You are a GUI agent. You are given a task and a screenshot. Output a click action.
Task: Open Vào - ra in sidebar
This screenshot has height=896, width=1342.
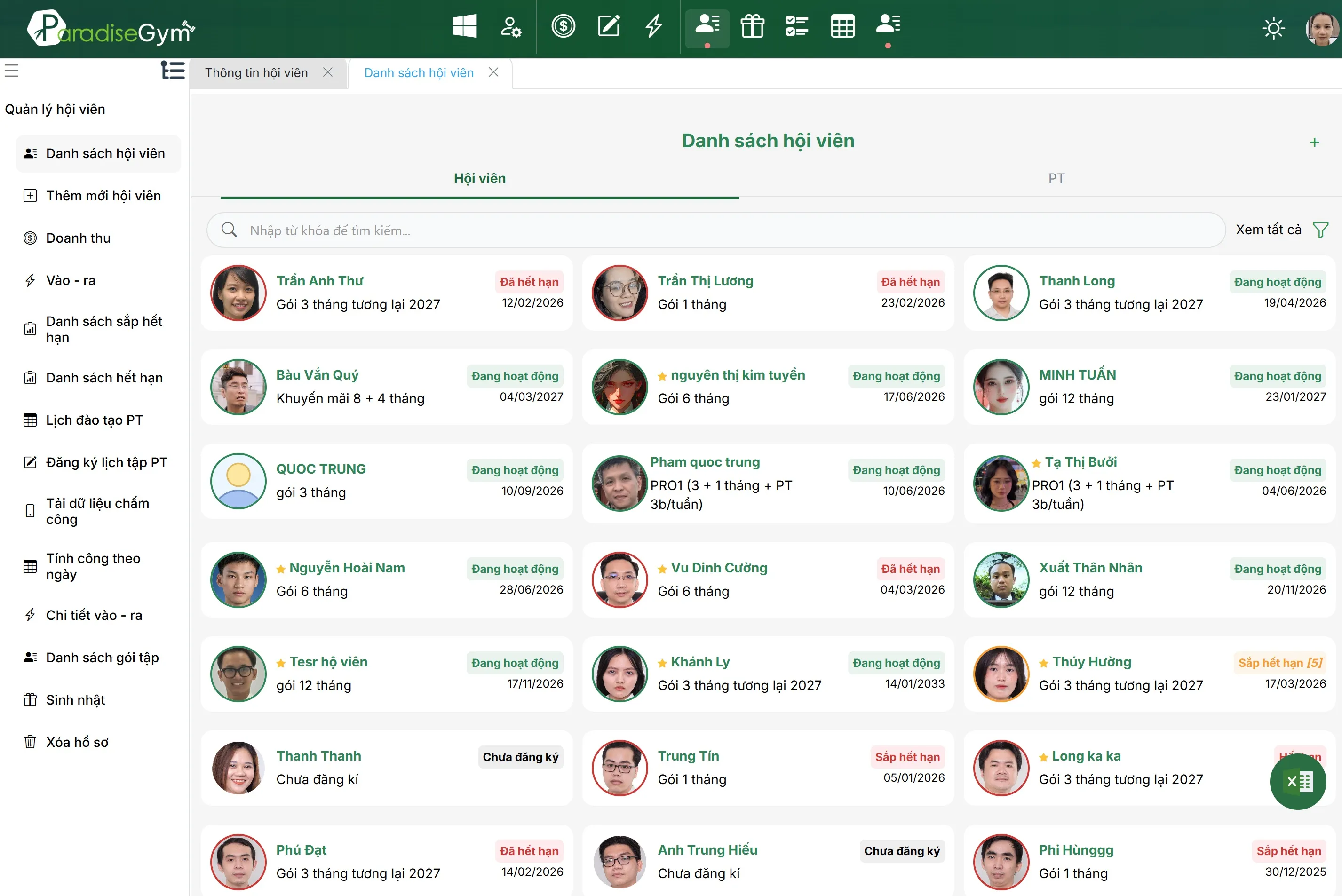(x=98, y=281)
